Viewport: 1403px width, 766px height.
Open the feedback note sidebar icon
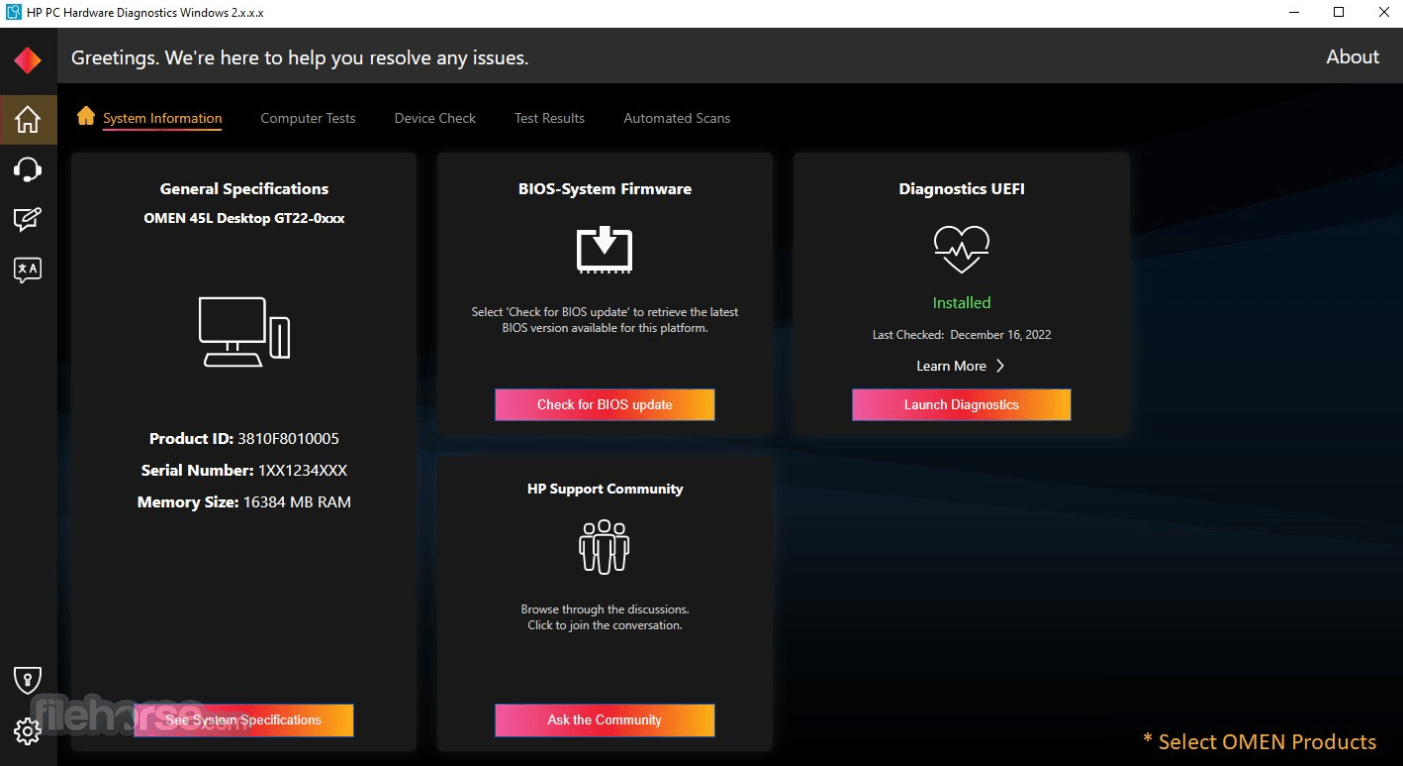point(27,219)
